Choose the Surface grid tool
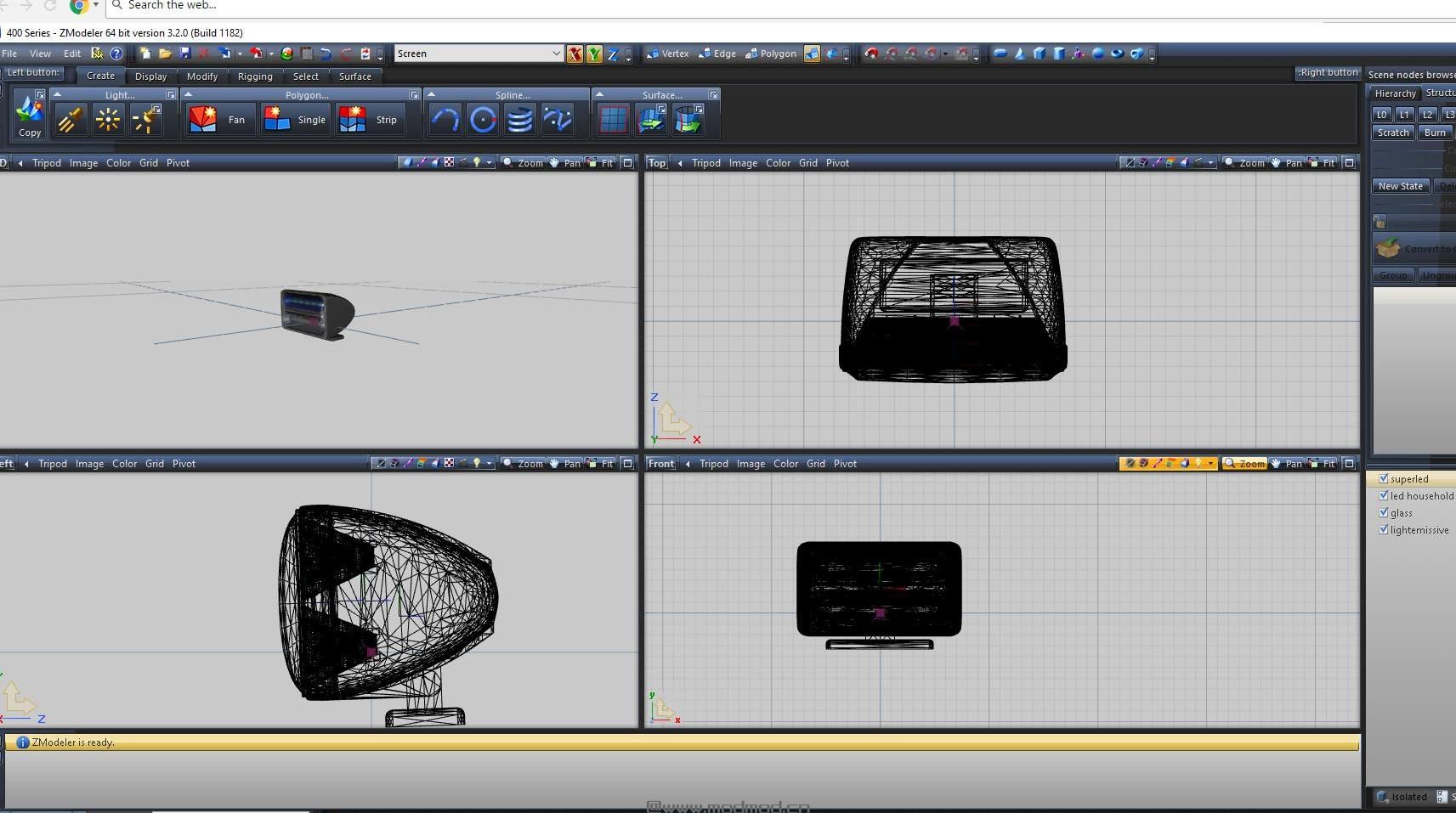The height and width of the screenshot is (813, 1456). 613,120
